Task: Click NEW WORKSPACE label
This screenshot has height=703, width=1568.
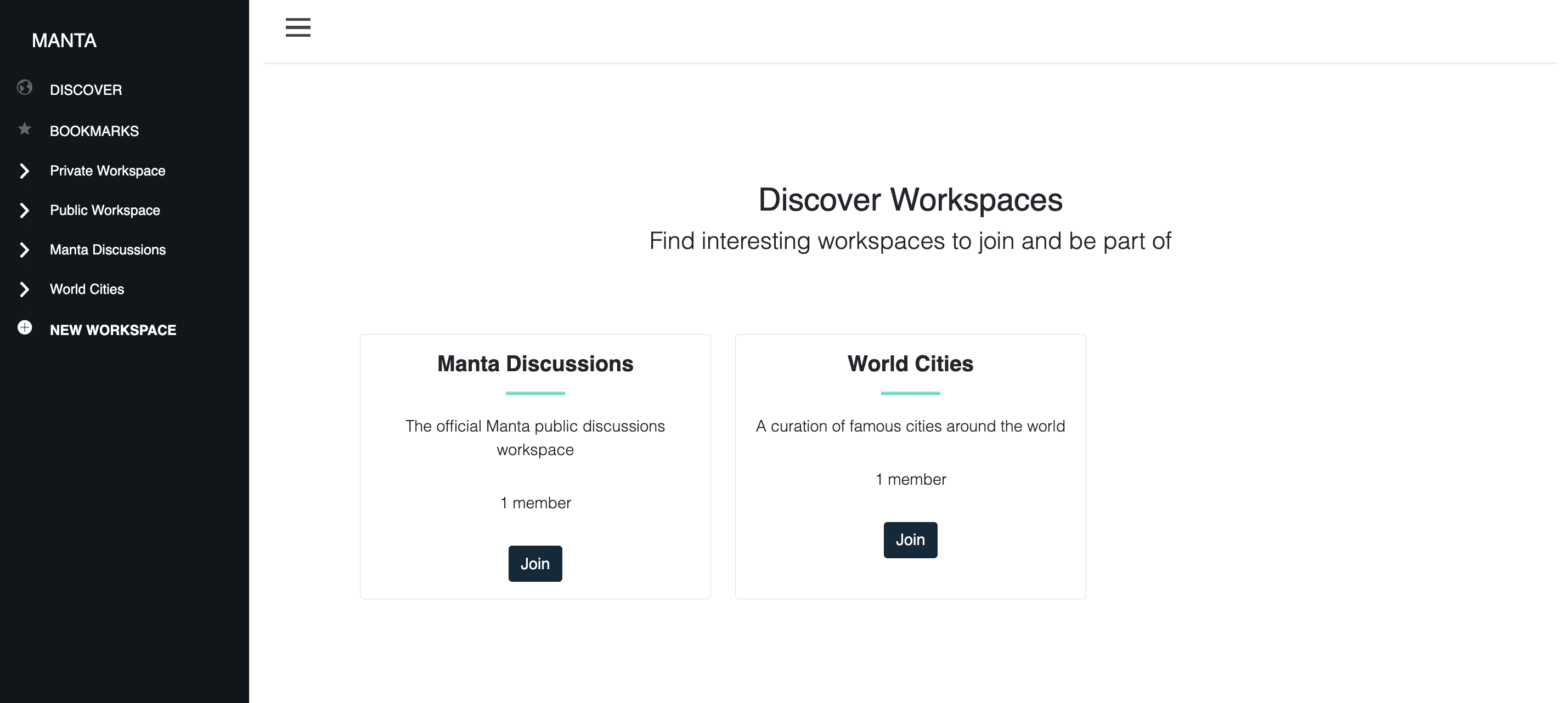Action: pos(113,330)
